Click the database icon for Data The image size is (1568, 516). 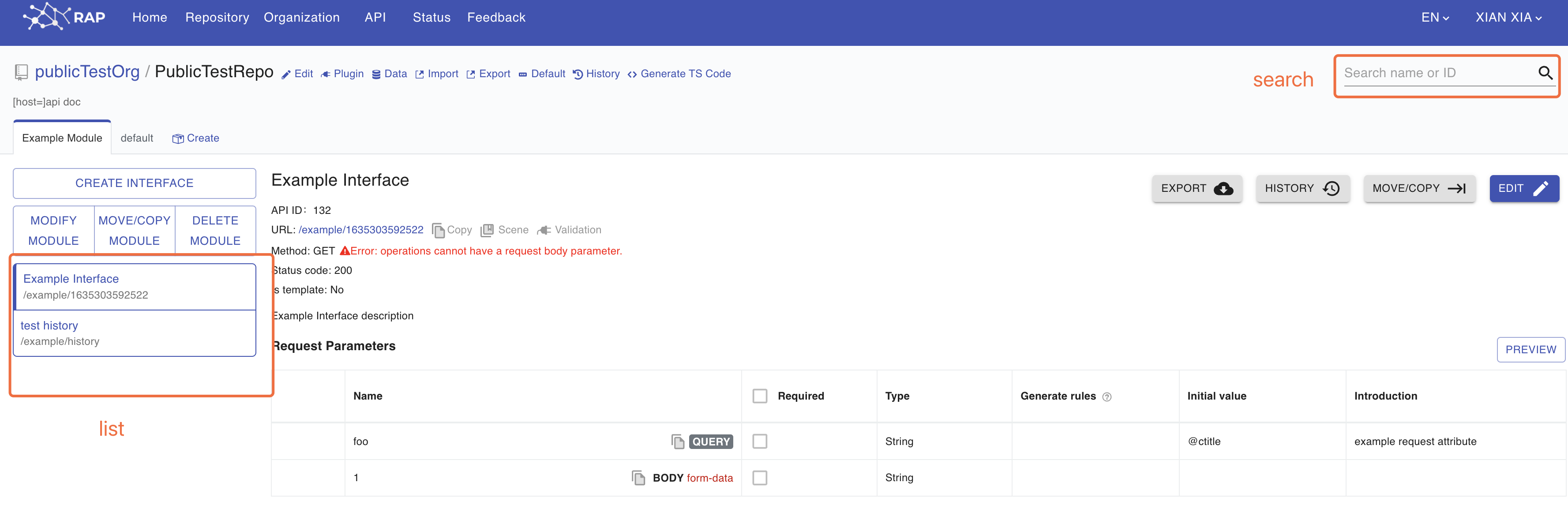[376, 74]
